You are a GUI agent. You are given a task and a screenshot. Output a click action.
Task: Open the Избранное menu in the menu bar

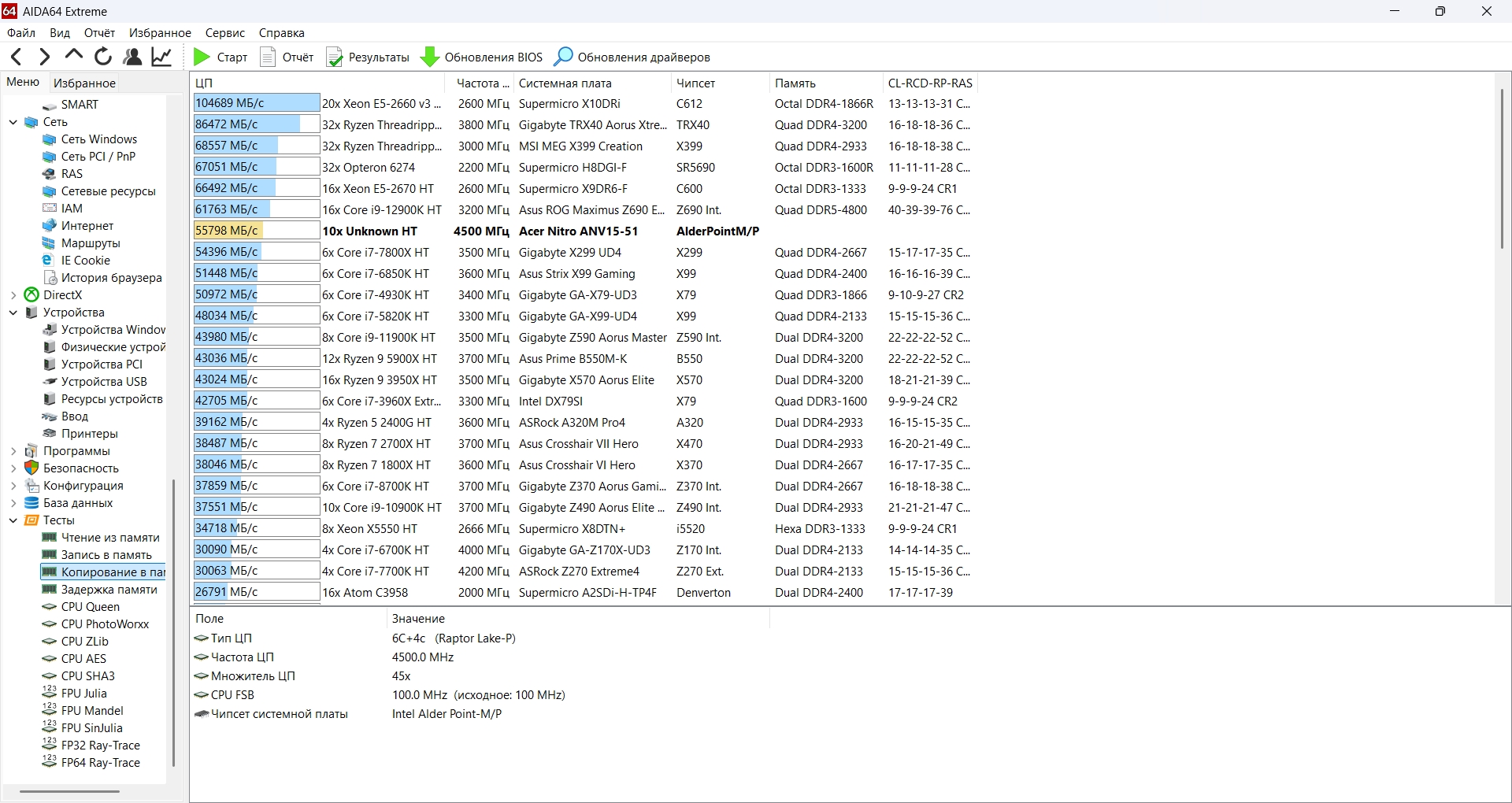click(x=160, y=33)
